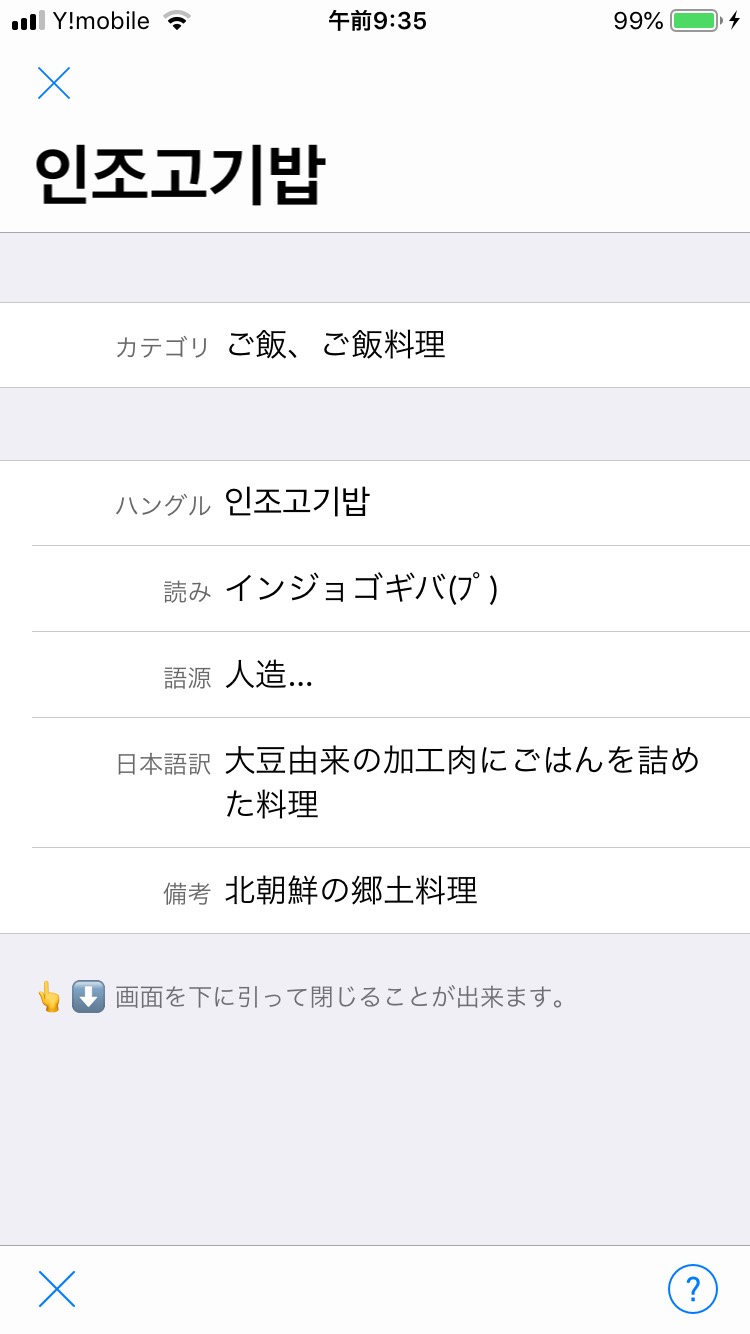The image size is (750, 1334).
Task: Tap the 午前9:35 clock in status bar
Action: pyautogui.click(x=377, y=21)
